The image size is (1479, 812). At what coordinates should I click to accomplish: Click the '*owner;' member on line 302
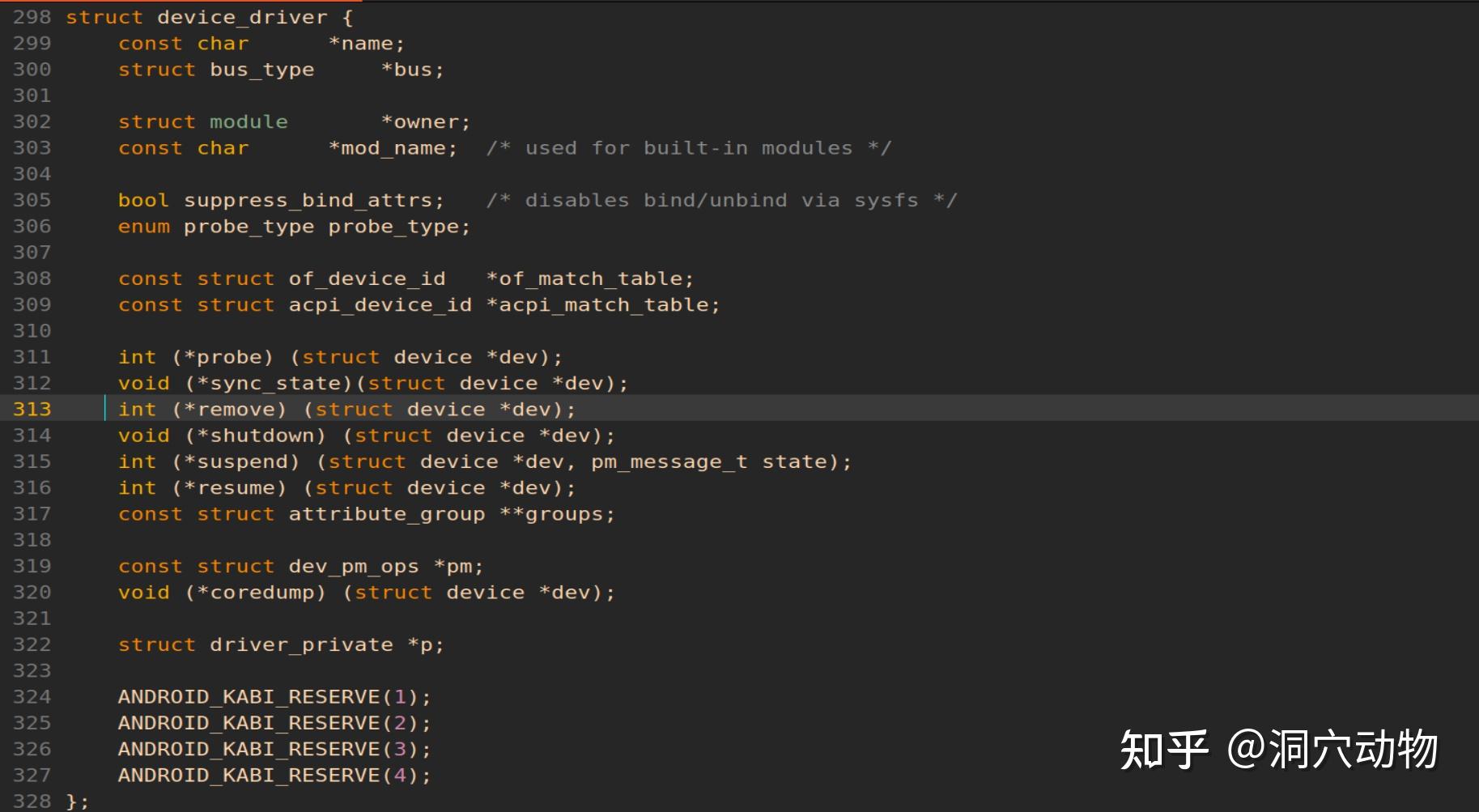[425, 122]
